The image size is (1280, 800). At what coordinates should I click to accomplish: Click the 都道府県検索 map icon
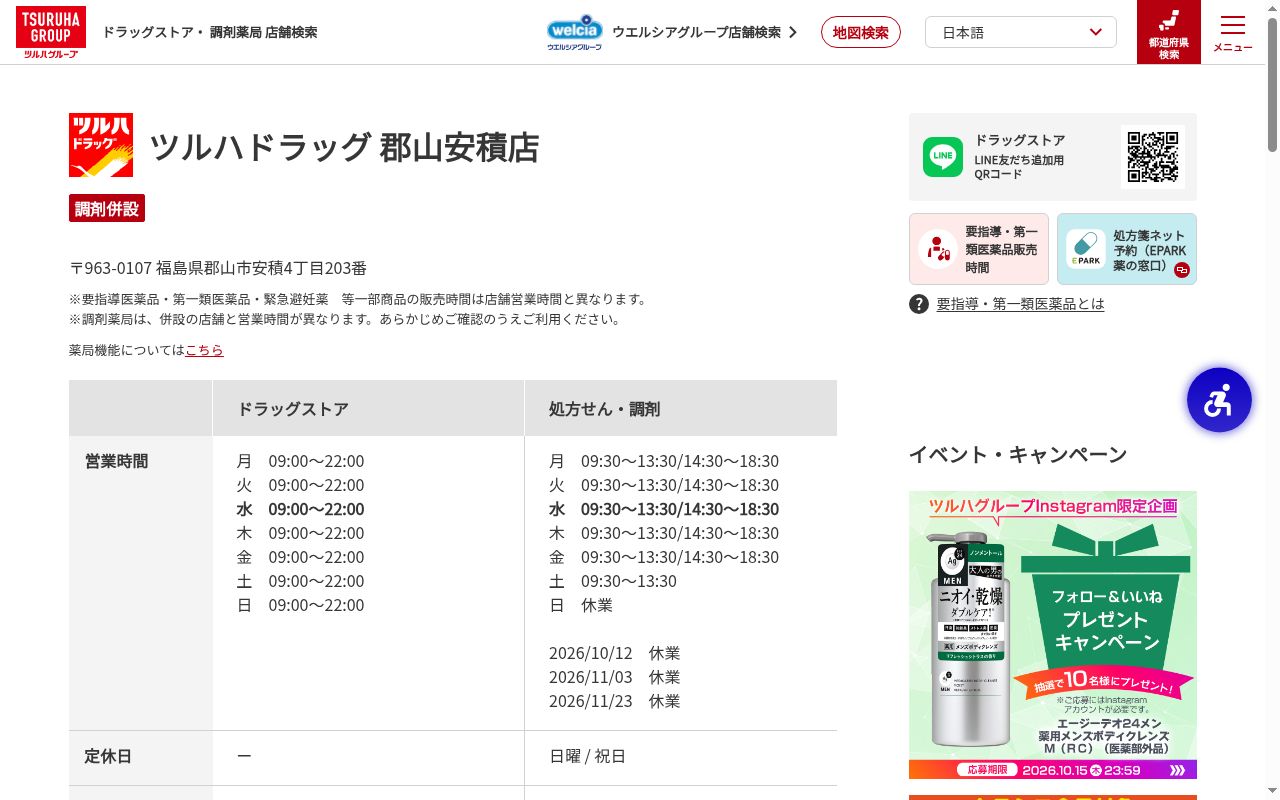[x=1168, y=32]
